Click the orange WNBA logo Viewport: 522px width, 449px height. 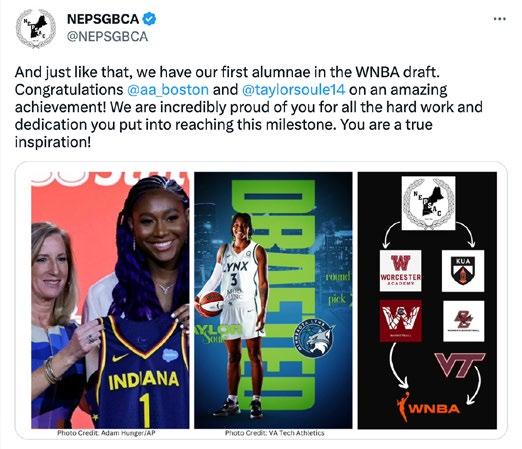pyautogui.click(x=428, y=407)
